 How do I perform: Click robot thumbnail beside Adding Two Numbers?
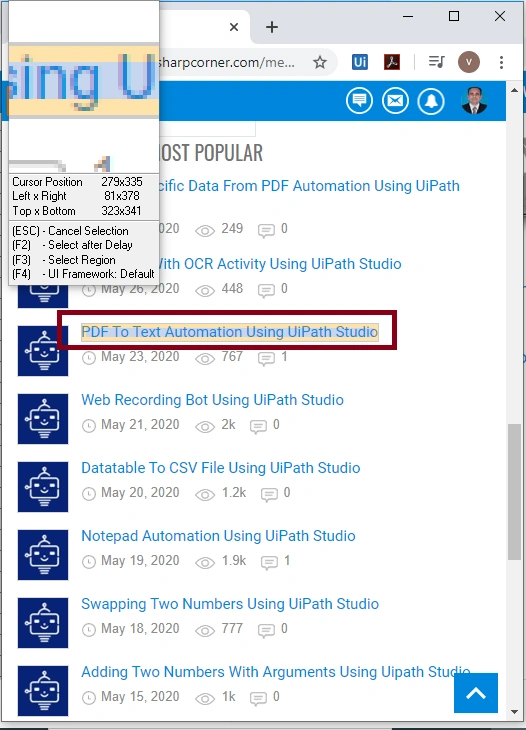pyautogui.click(x=43, y=690)
